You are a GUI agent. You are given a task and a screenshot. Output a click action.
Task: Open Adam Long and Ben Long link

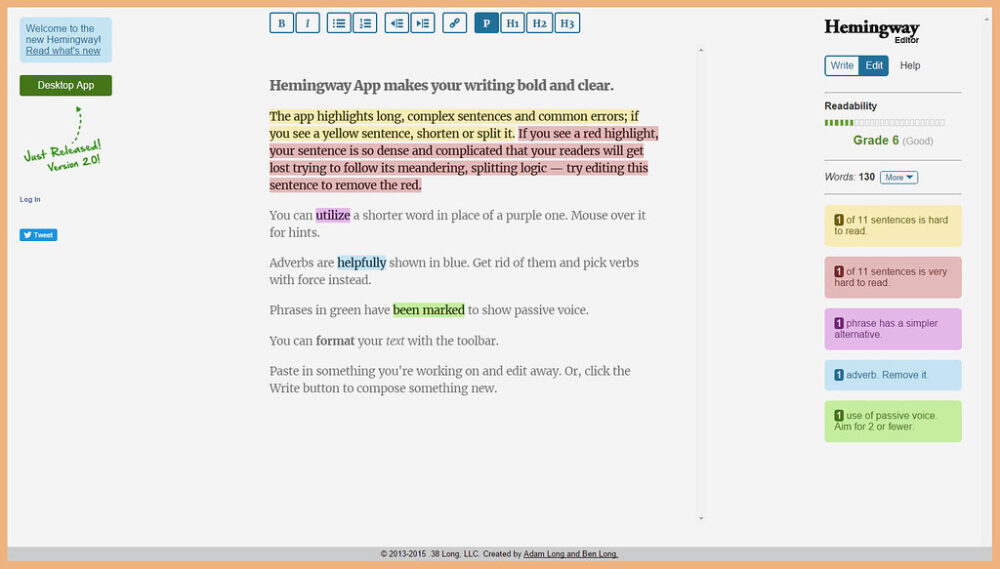point(571,554)
